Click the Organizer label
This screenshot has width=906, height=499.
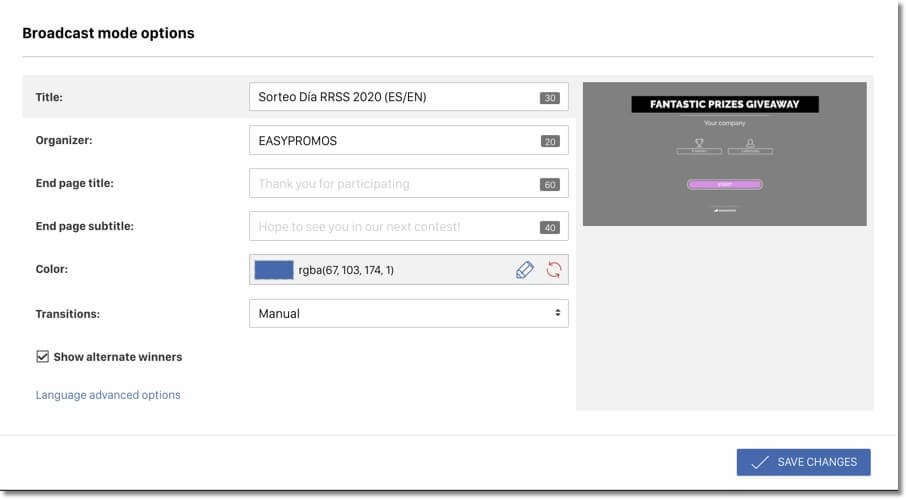64,140
